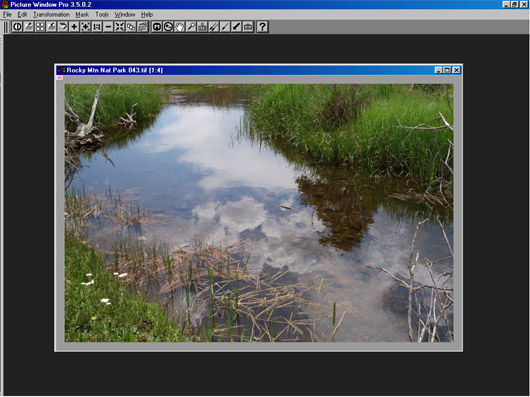Open the Window menu

coord(125,15)
